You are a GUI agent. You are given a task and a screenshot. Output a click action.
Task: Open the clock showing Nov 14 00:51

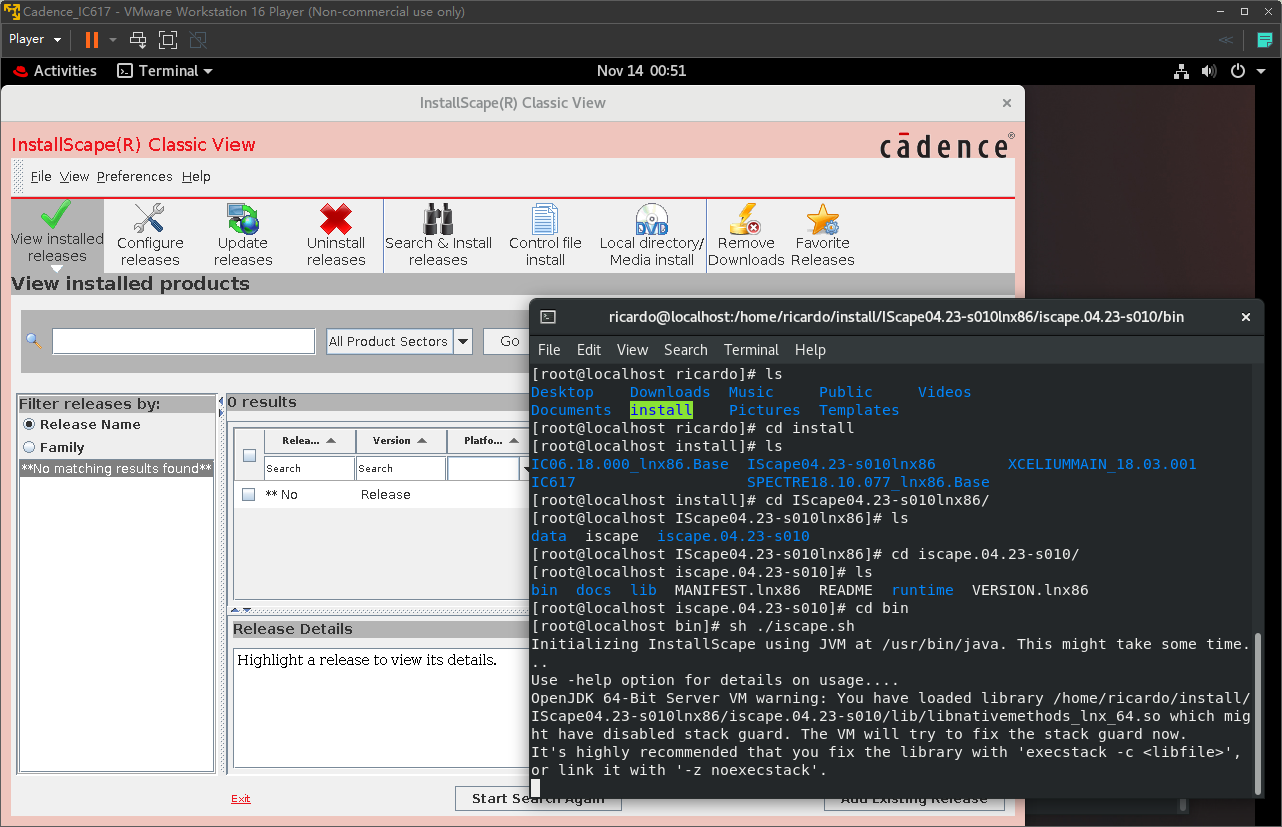(x=641, y=71)
